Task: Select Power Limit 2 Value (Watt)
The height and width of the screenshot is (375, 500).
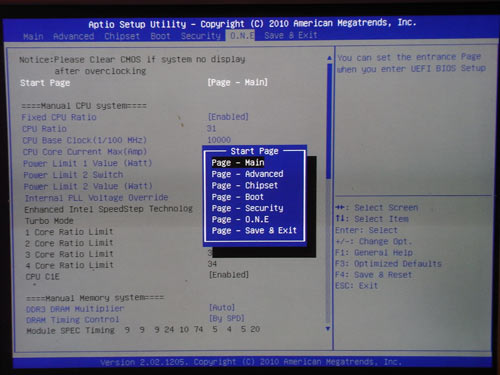Action: click(88, 186)
